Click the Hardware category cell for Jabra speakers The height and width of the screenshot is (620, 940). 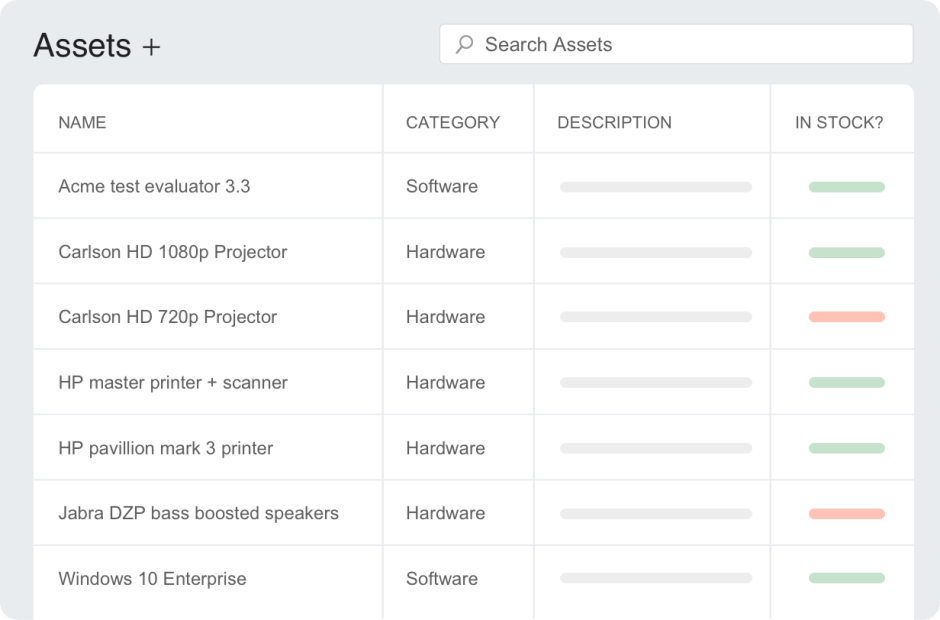pyautogui.click(x=444, y=513)
